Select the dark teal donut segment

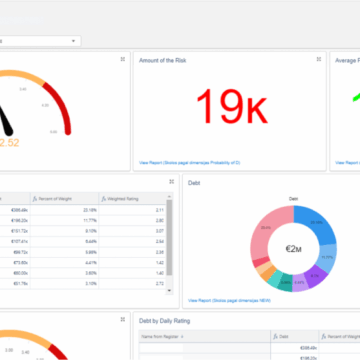(285, 283)
